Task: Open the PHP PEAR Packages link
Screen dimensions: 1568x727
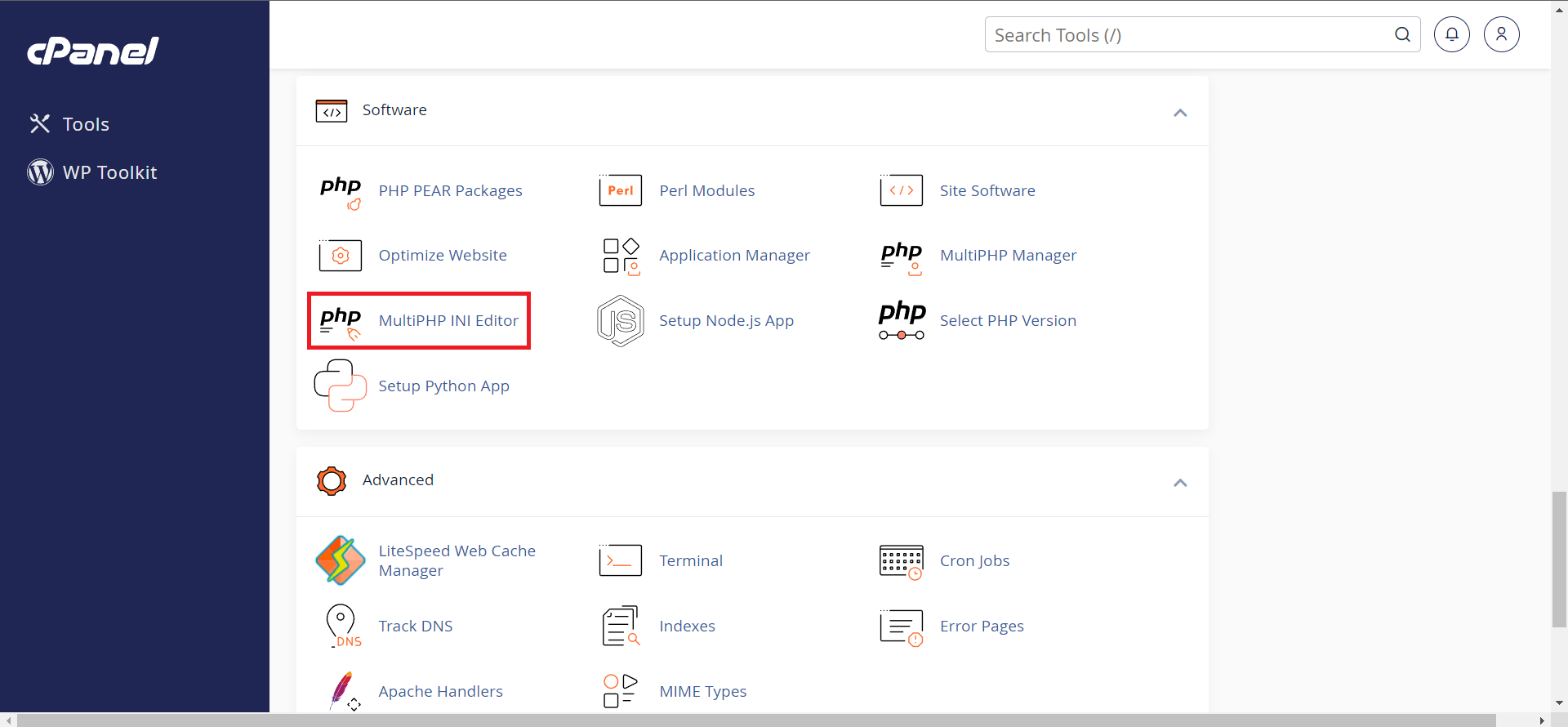Action: 450,190
